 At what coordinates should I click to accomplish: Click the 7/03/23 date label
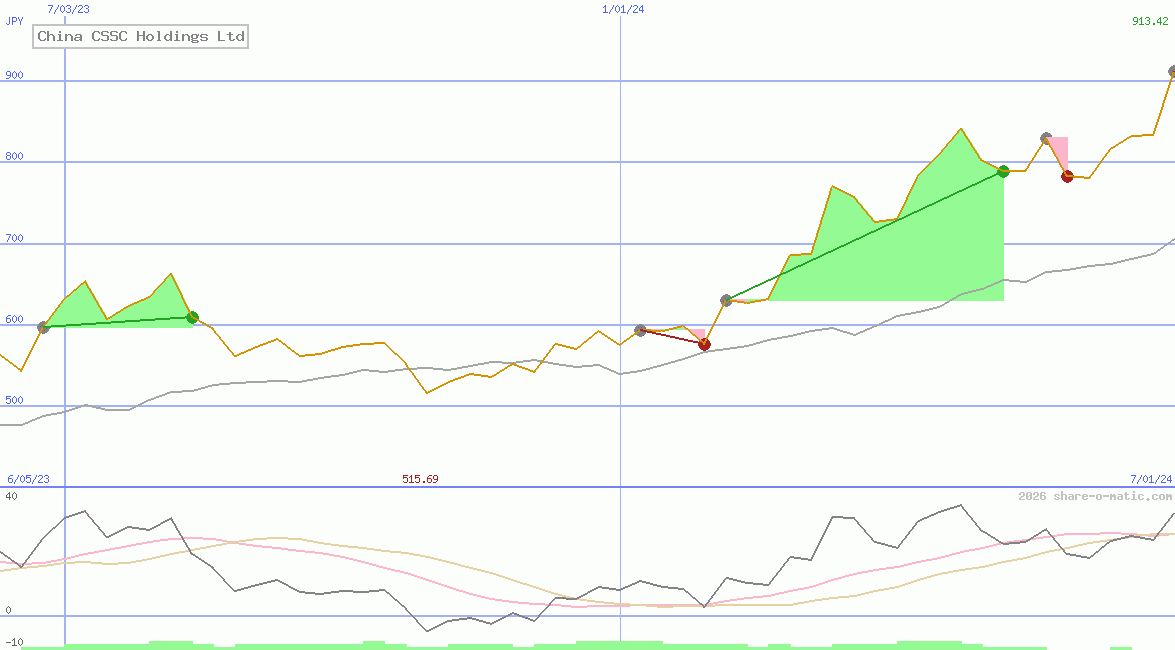68,9
